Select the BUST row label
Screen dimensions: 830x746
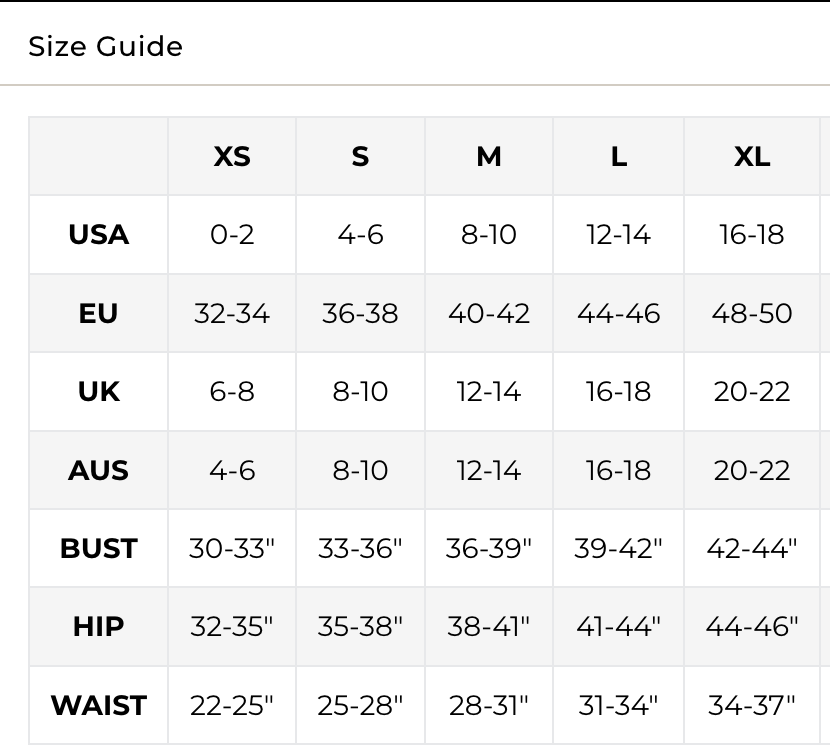98,549
